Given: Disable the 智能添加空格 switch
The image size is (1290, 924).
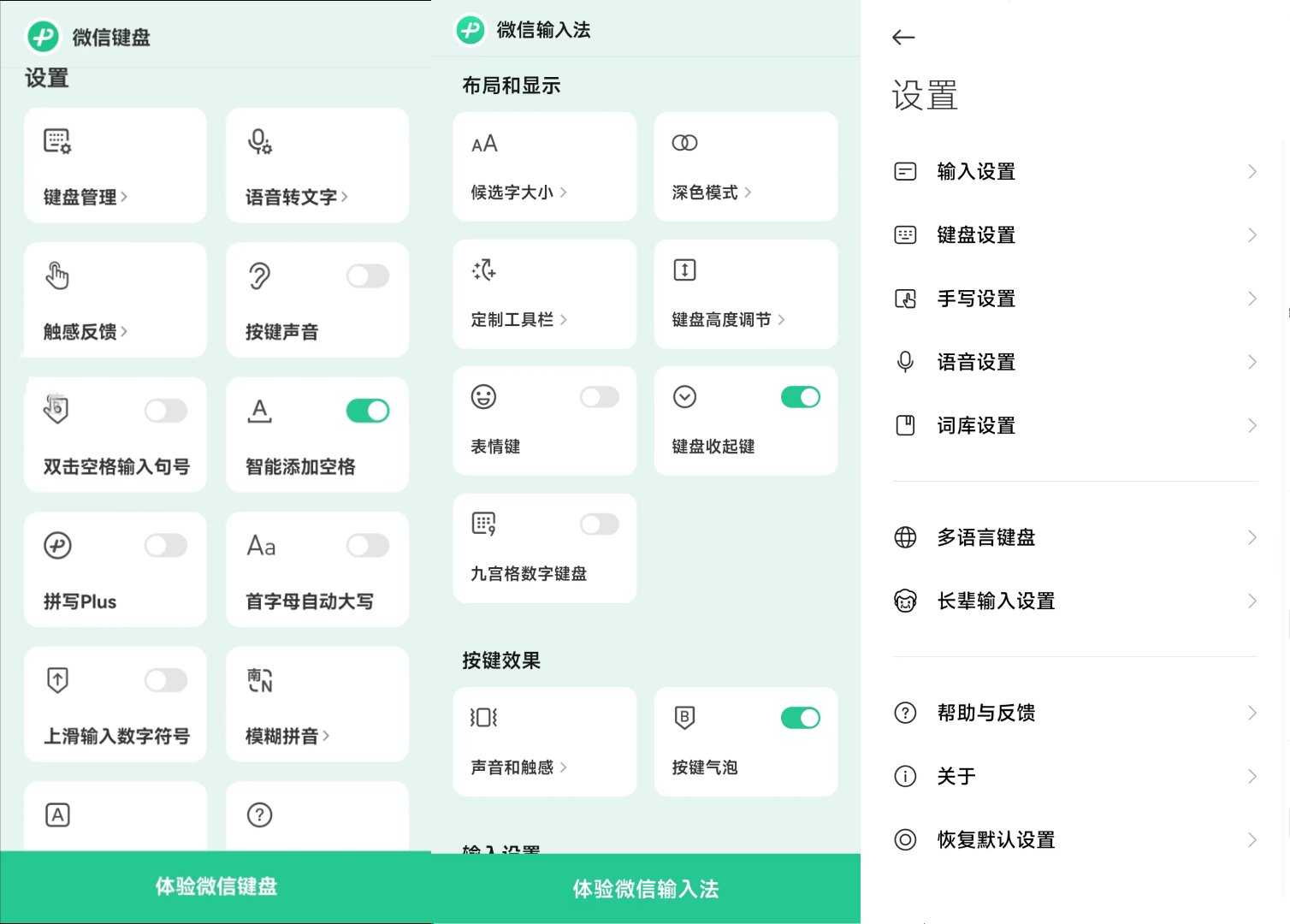Looking at the screenshot, I should point(368,411).
